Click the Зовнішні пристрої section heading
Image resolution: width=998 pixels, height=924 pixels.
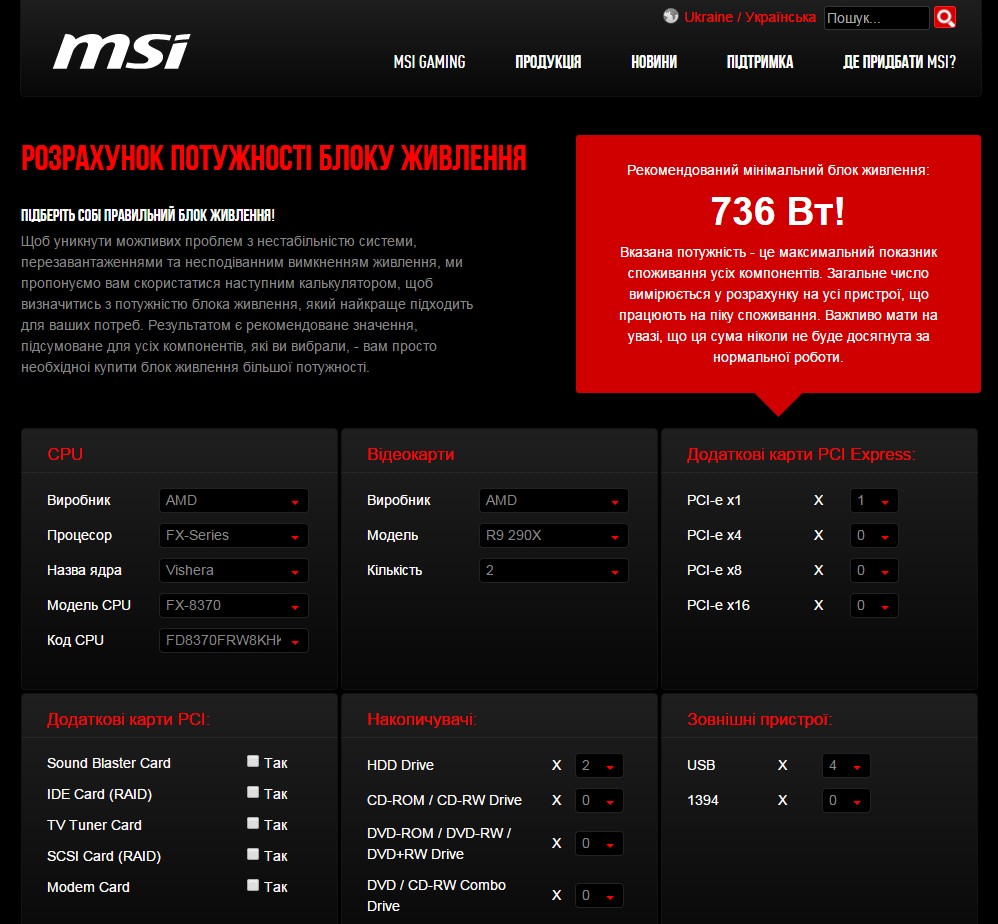point(759,720)
